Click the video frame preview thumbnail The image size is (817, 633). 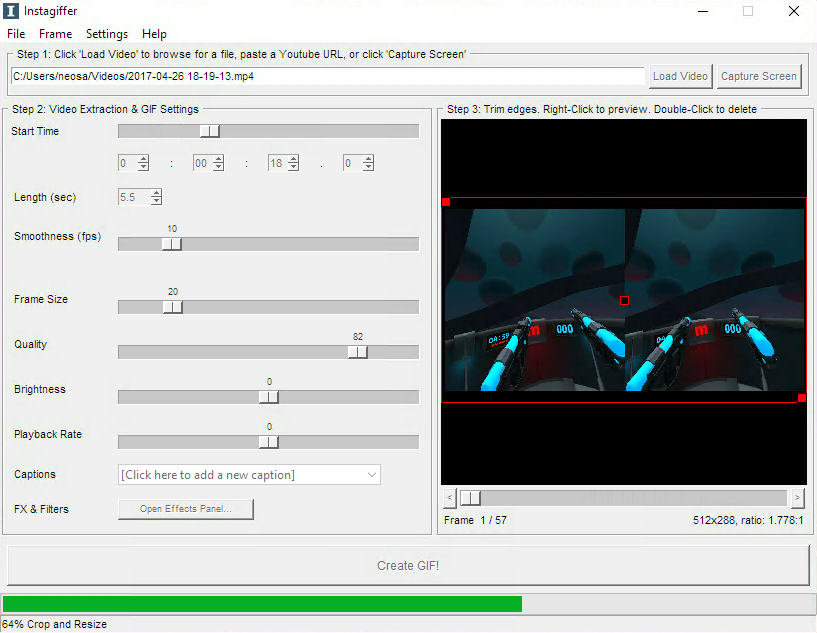pos(624,300)
